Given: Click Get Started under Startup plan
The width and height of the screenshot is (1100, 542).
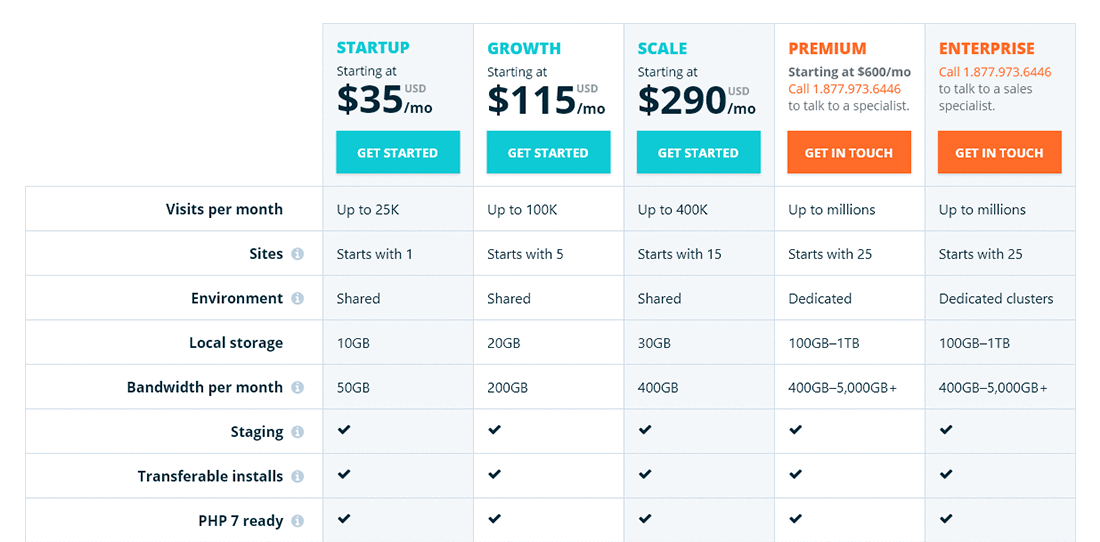Looking at the screenshot, I should (398, 152).
